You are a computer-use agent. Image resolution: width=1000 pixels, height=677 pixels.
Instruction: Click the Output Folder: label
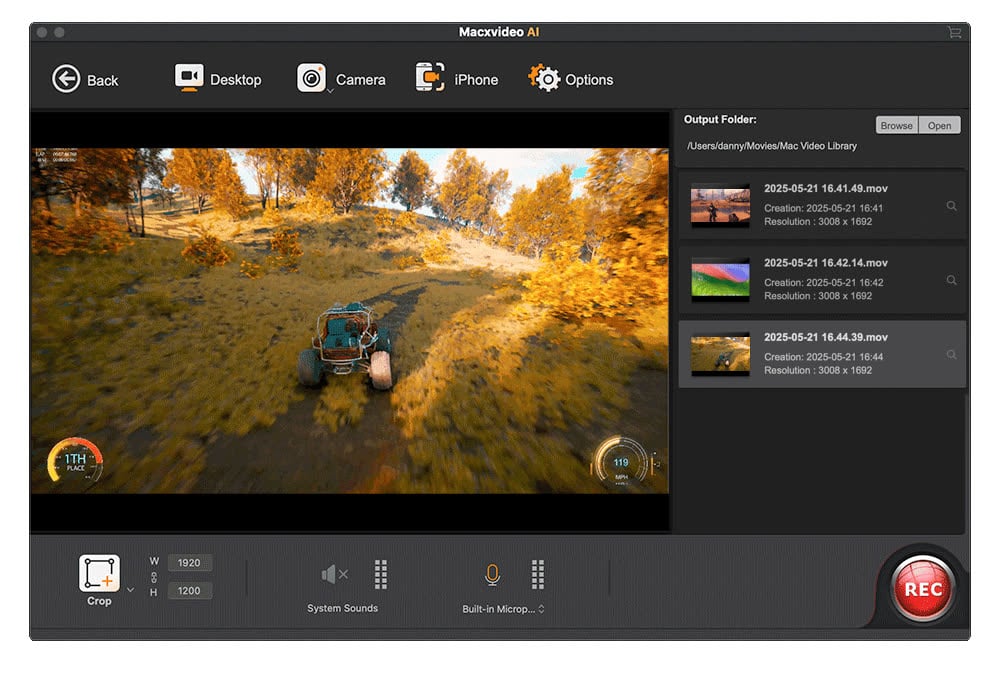(x=720, y=119)
